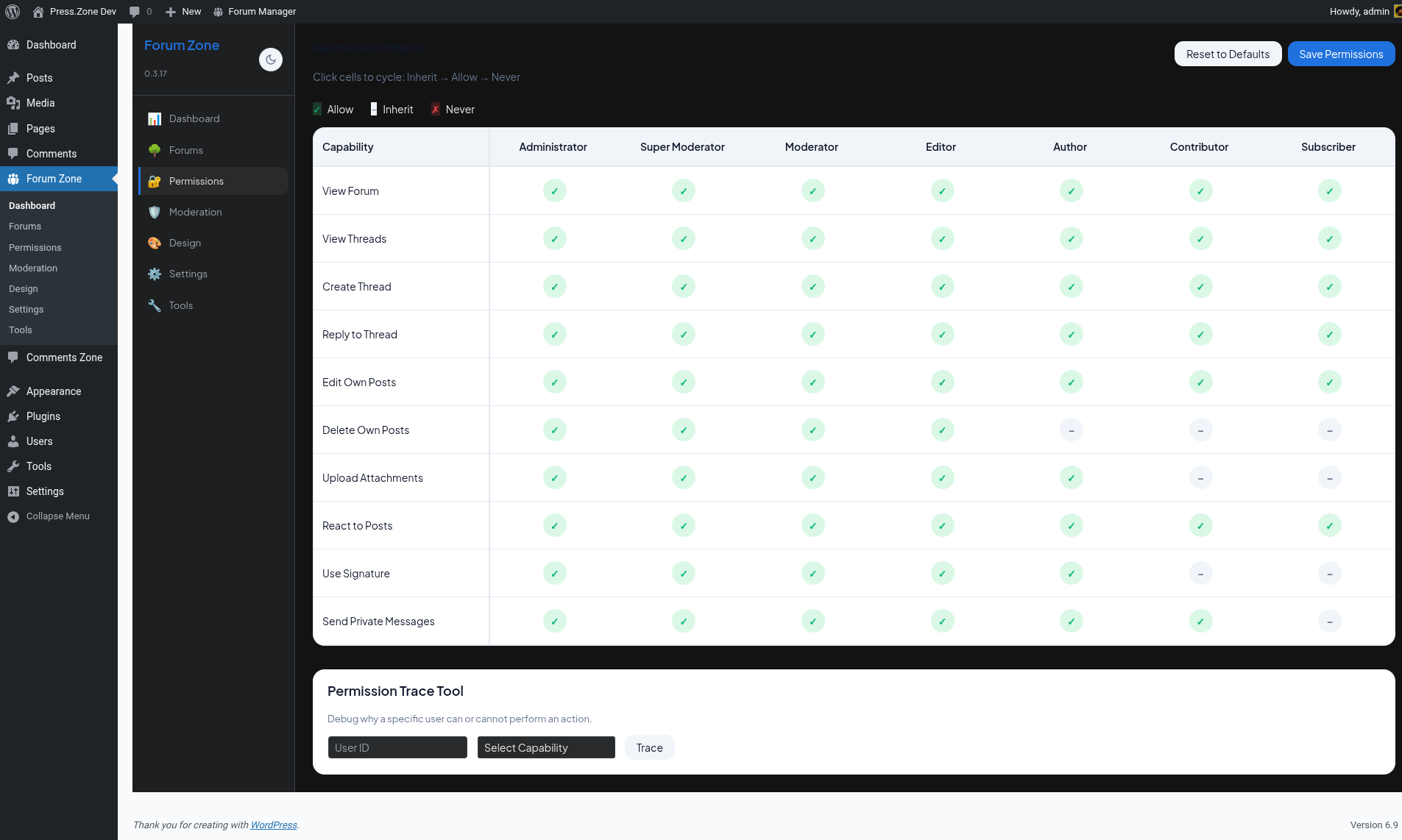
Task: Click the Pages icon in WordPress menu
Action: point(13,129)
